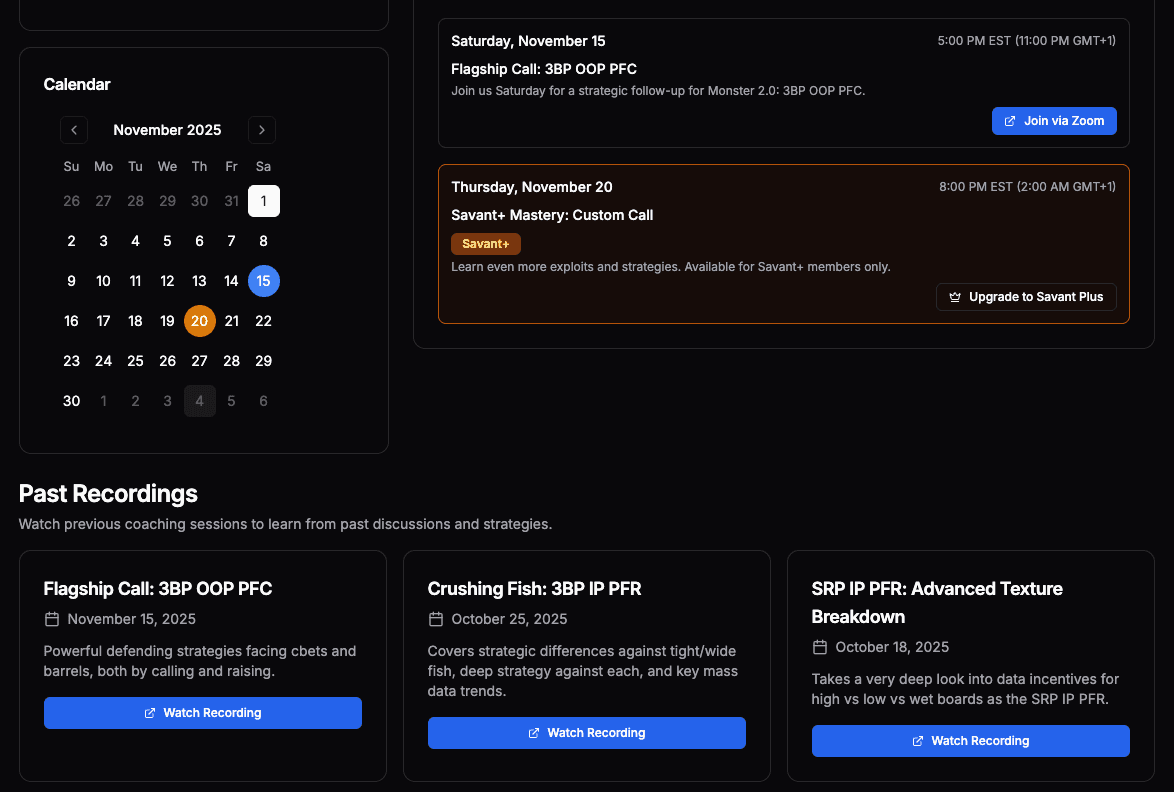This screenshot has height=792, width=1174.
Task: Click the Upgrade to Savant Plus button
Action: 1026,296
